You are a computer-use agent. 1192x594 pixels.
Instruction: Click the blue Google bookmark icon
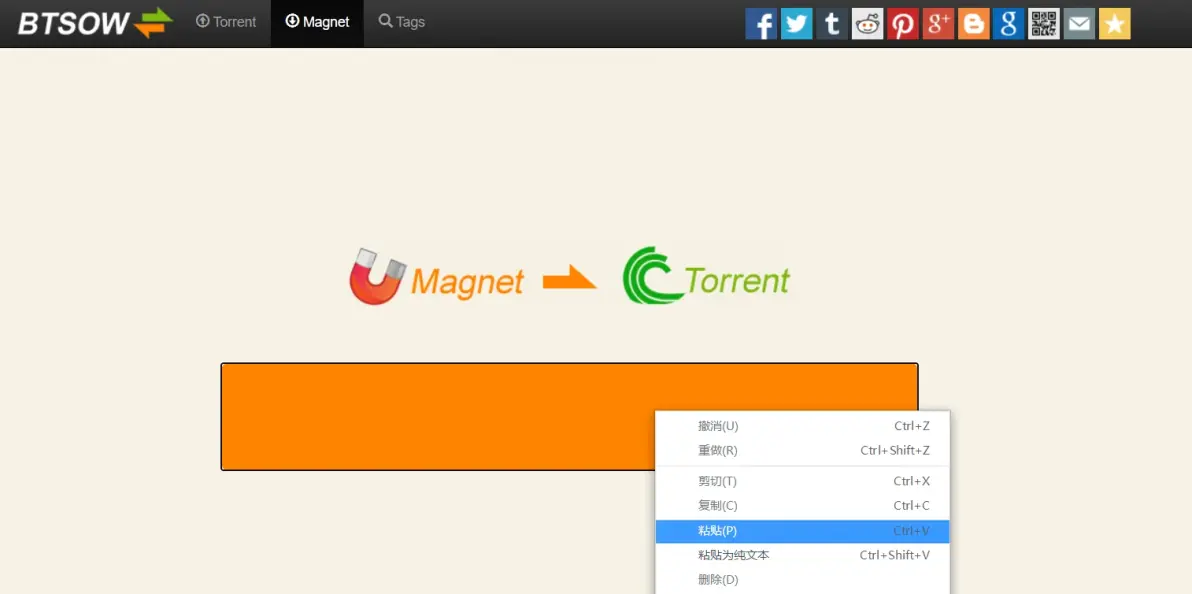pos(1008,23)
